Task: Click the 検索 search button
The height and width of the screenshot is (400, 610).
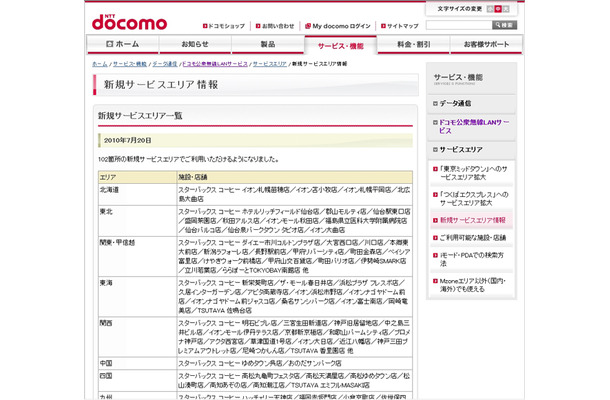Action: click(x=505, y=25)
